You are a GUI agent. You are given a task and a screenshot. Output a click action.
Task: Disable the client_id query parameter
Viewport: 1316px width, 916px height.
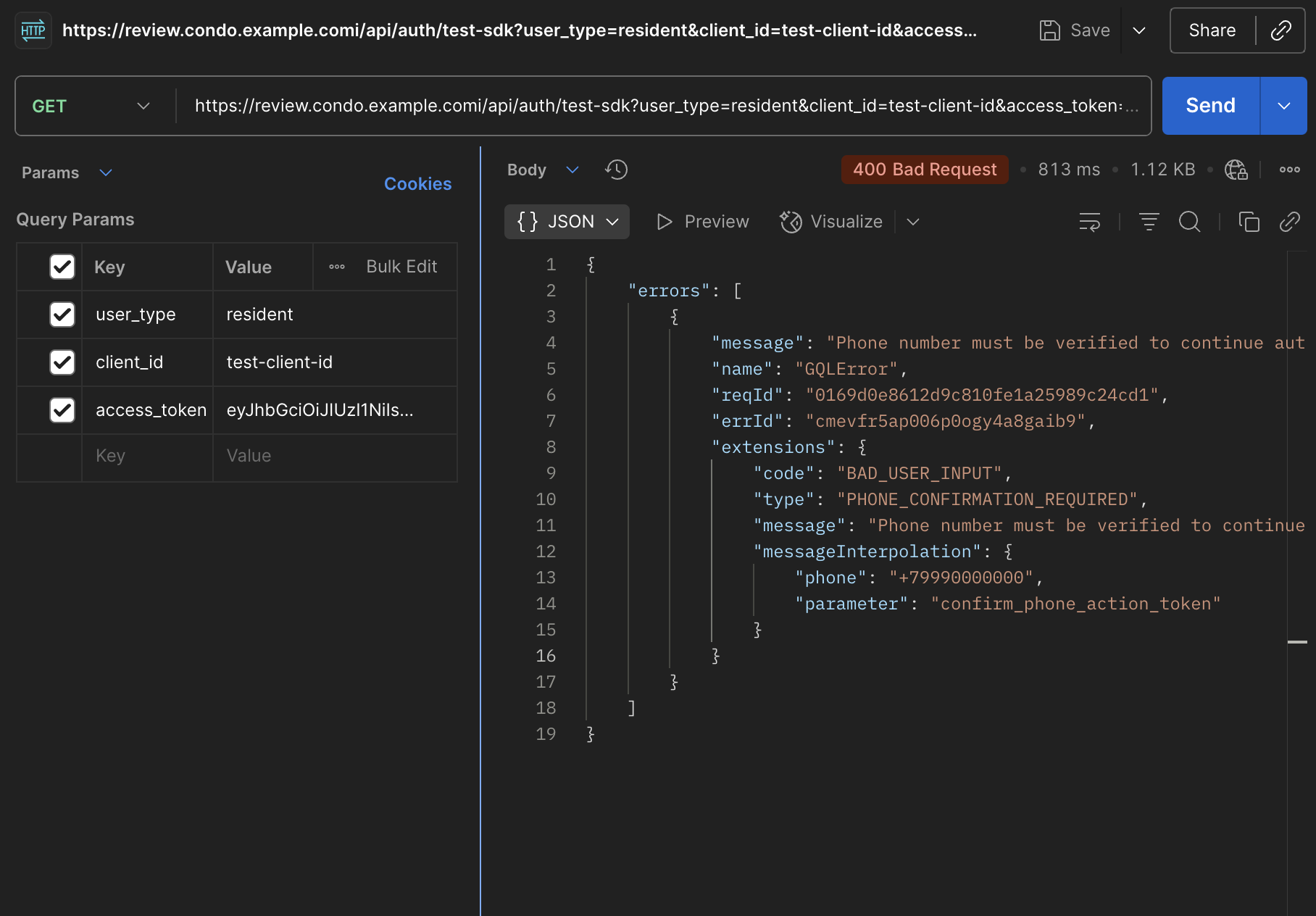coord(62,362)
